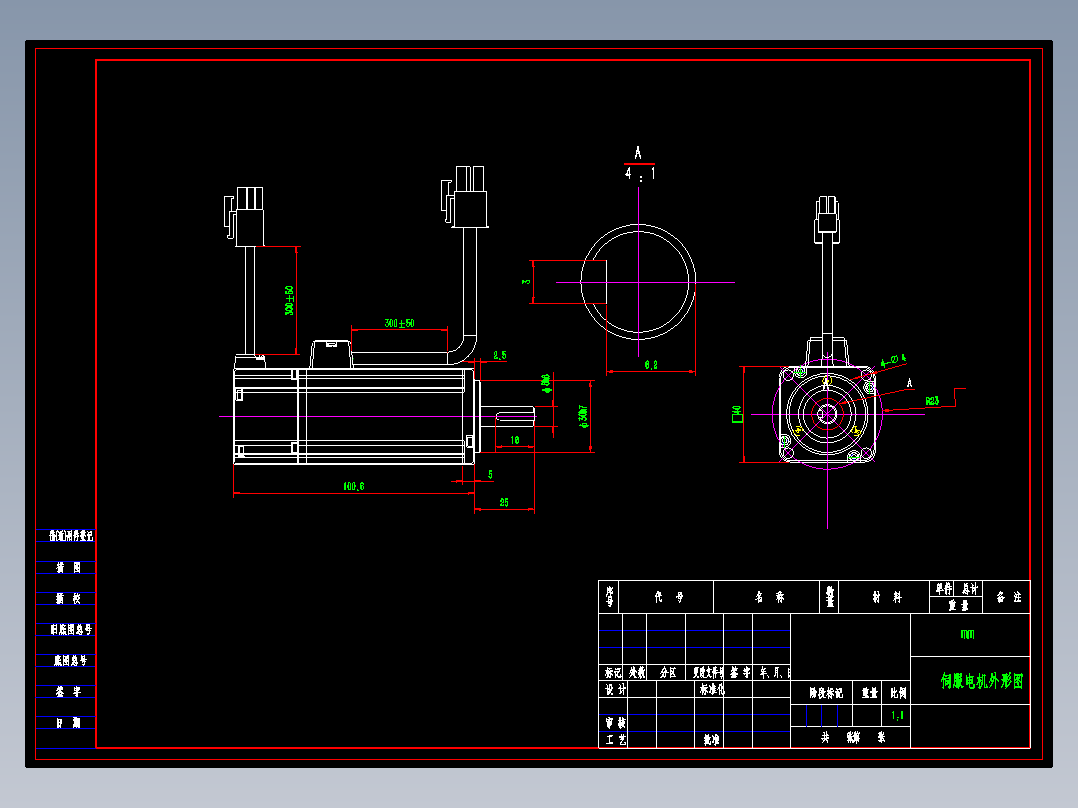
Task: Click the '3' keyway width dimension
Action: (527, 282)
